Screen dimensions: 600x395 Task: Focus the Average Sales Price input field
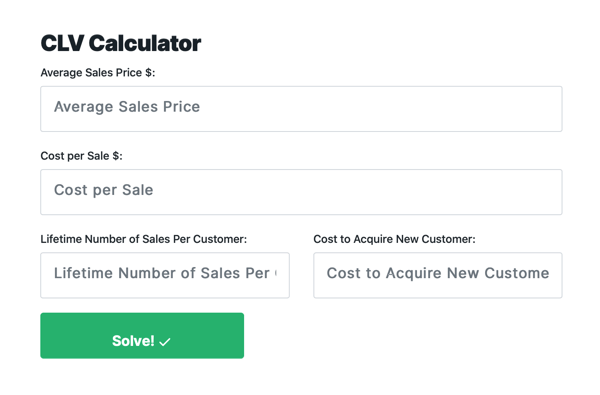tap(301, 109)
